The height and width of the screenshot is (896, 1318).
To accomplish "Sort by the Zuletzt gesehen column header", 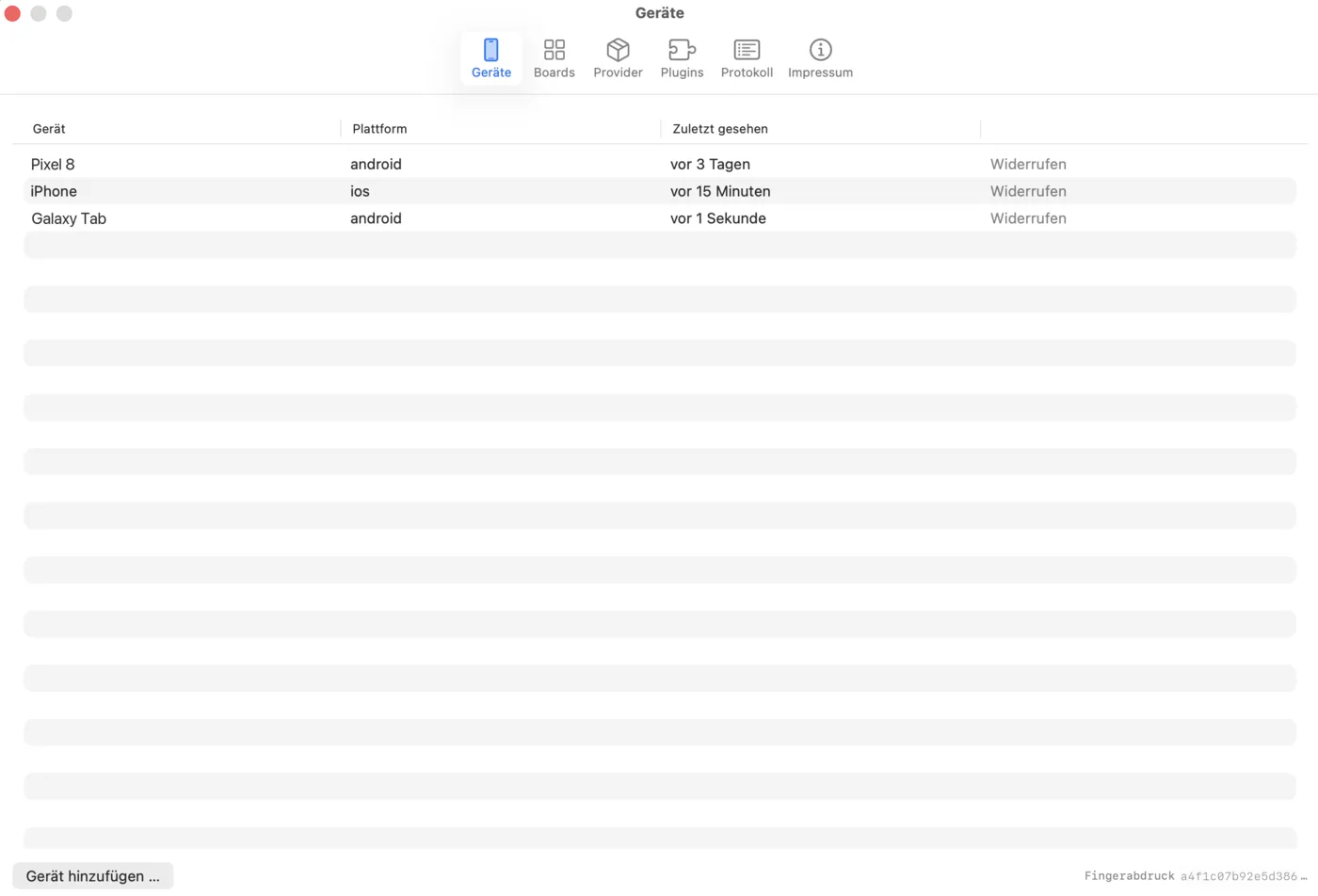I will click(720, 129).
